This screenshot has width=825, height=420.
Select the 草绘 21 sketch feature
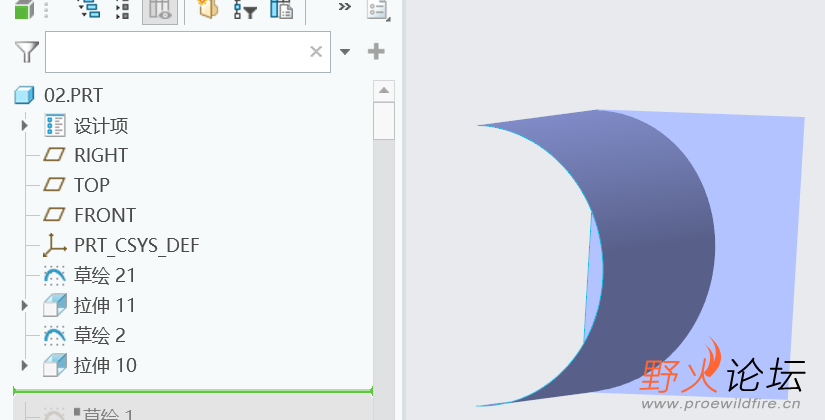click(104, 275)
